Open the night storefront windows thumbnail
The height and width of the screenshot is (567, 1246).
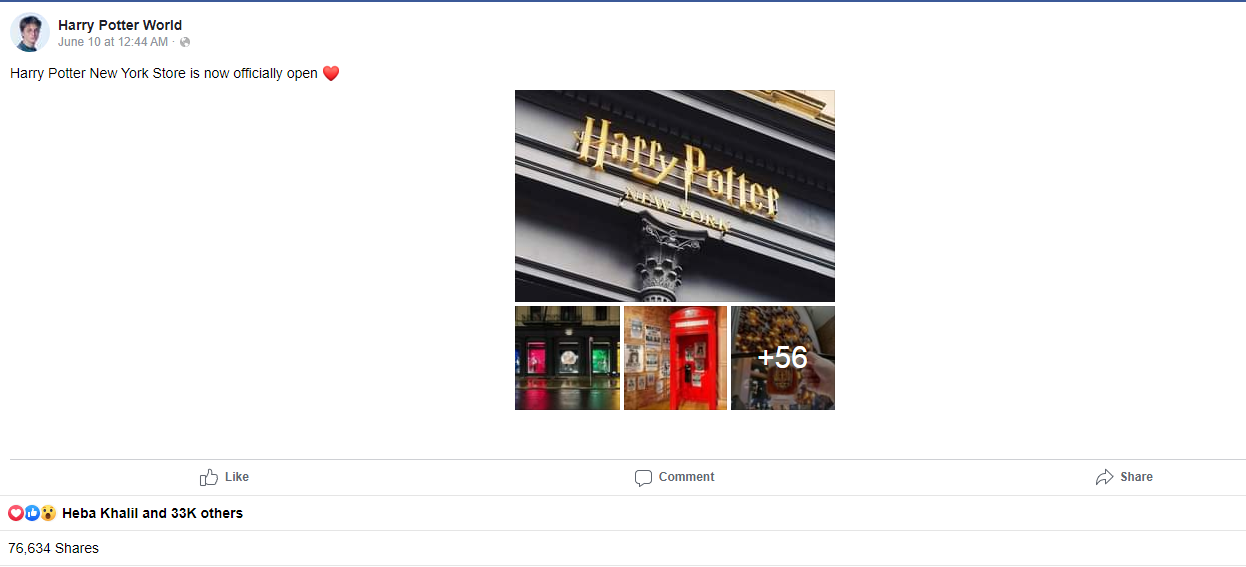click(x=567, y=358)
